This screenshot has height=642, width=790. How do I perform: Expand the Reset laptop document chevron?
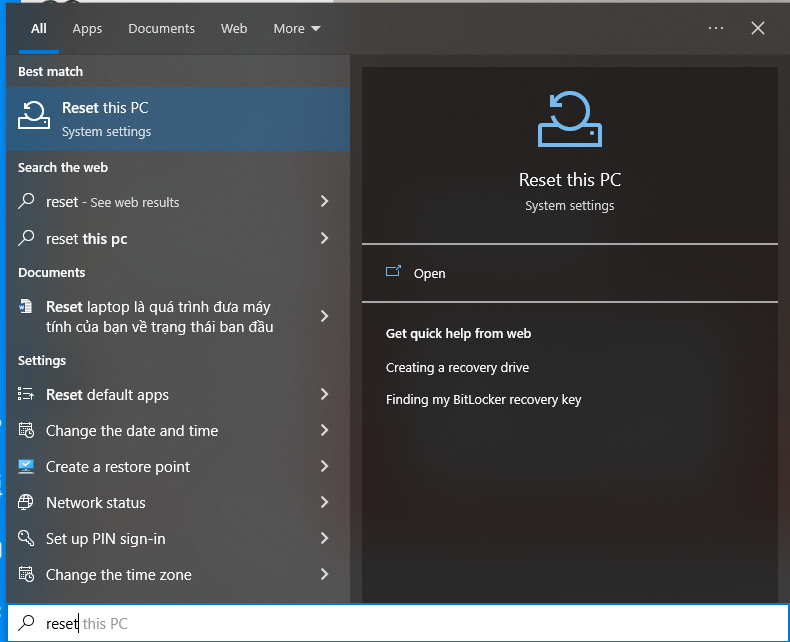point(324,316)
